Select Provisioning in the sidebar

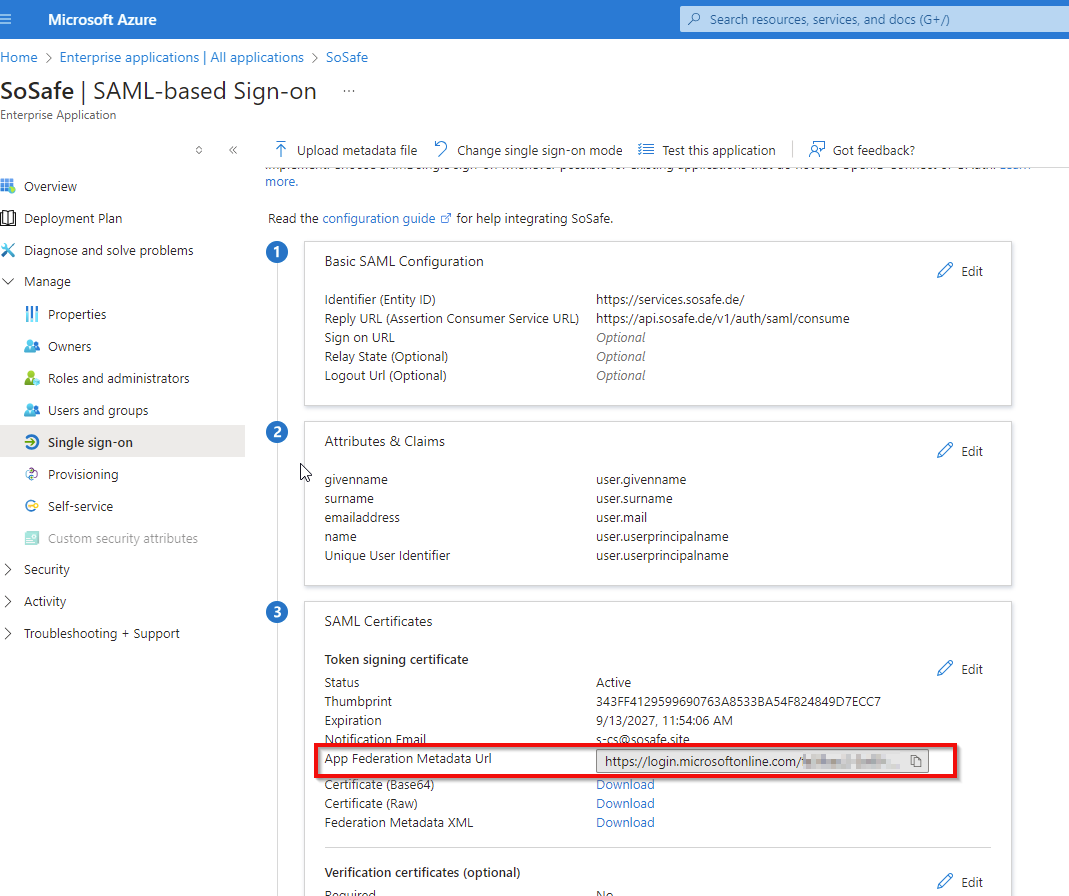[x=83, y=474]
